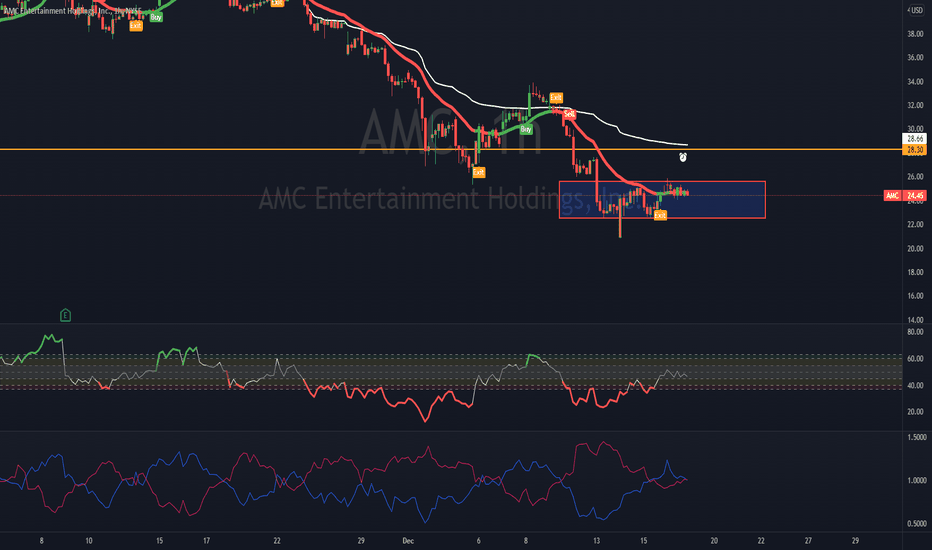Click the 34.00 price scale label
The image size is (932, 550).
coord(915,81)
